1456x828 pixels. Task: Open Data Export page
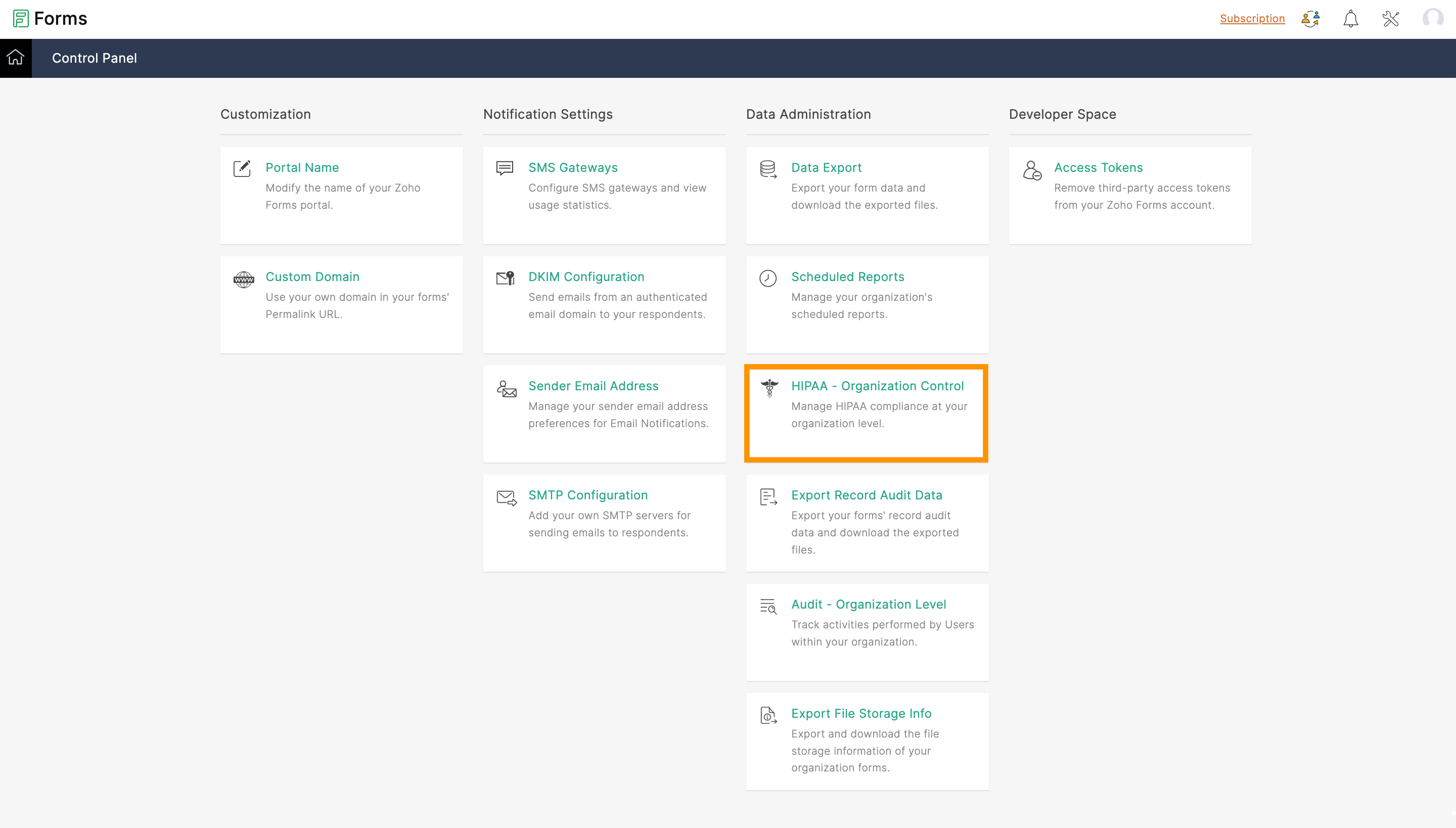[x=826, y=168]
